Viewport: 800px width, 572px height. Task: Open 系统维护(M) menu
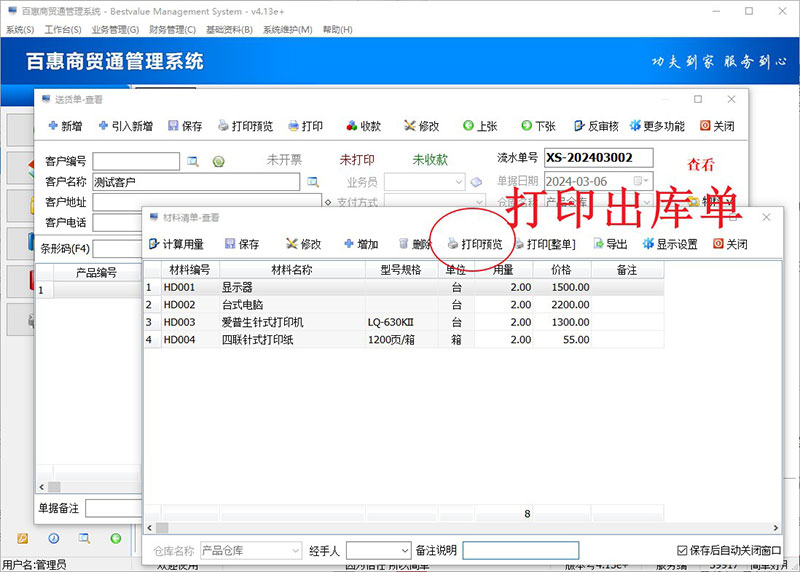pos(286,29)
